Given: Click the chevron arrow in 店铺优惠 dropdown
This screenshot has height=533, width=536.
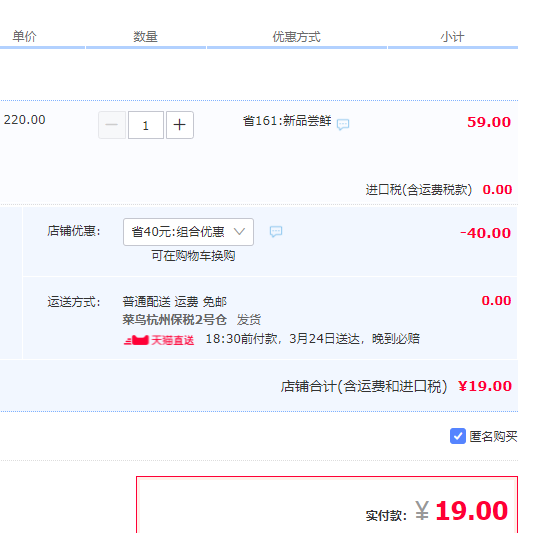Looking at the screenshot, I should 239,231.
